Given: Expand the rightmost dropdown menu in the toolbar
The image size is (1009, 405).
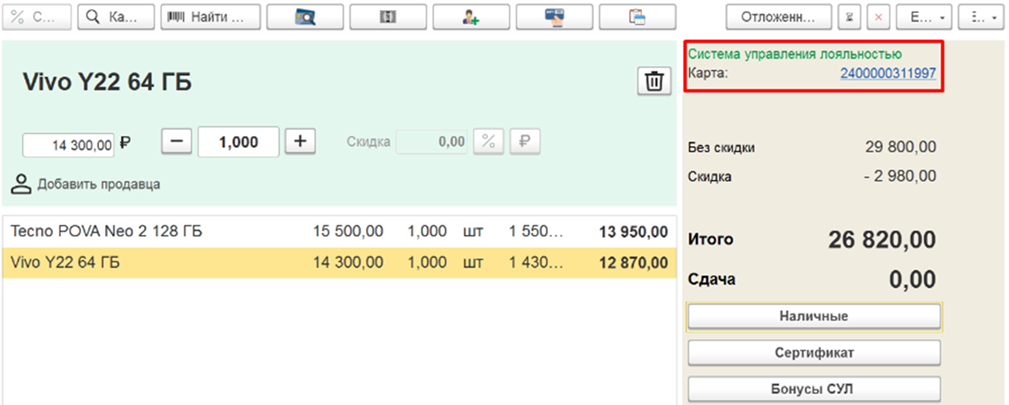Looking at the screenshot, I should [x=983, y=17].
